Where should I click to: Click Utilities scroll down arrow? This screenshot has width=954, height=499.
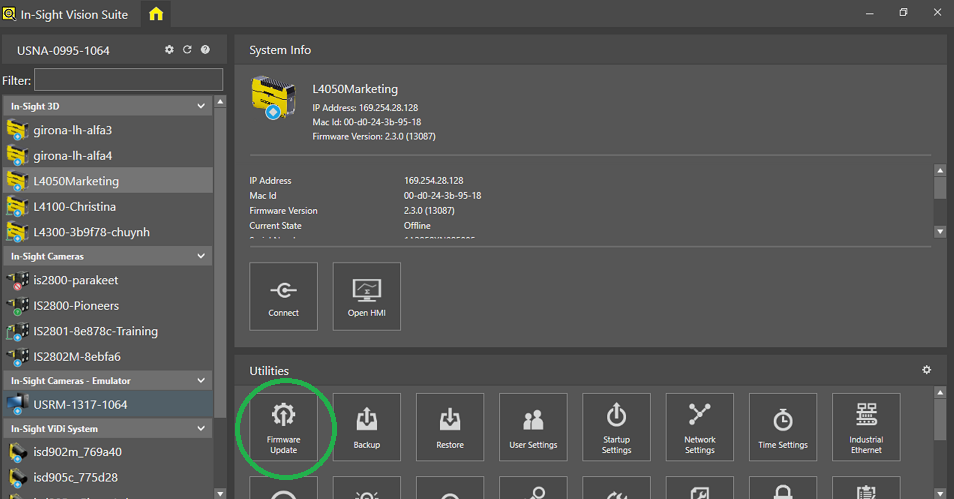940,494
